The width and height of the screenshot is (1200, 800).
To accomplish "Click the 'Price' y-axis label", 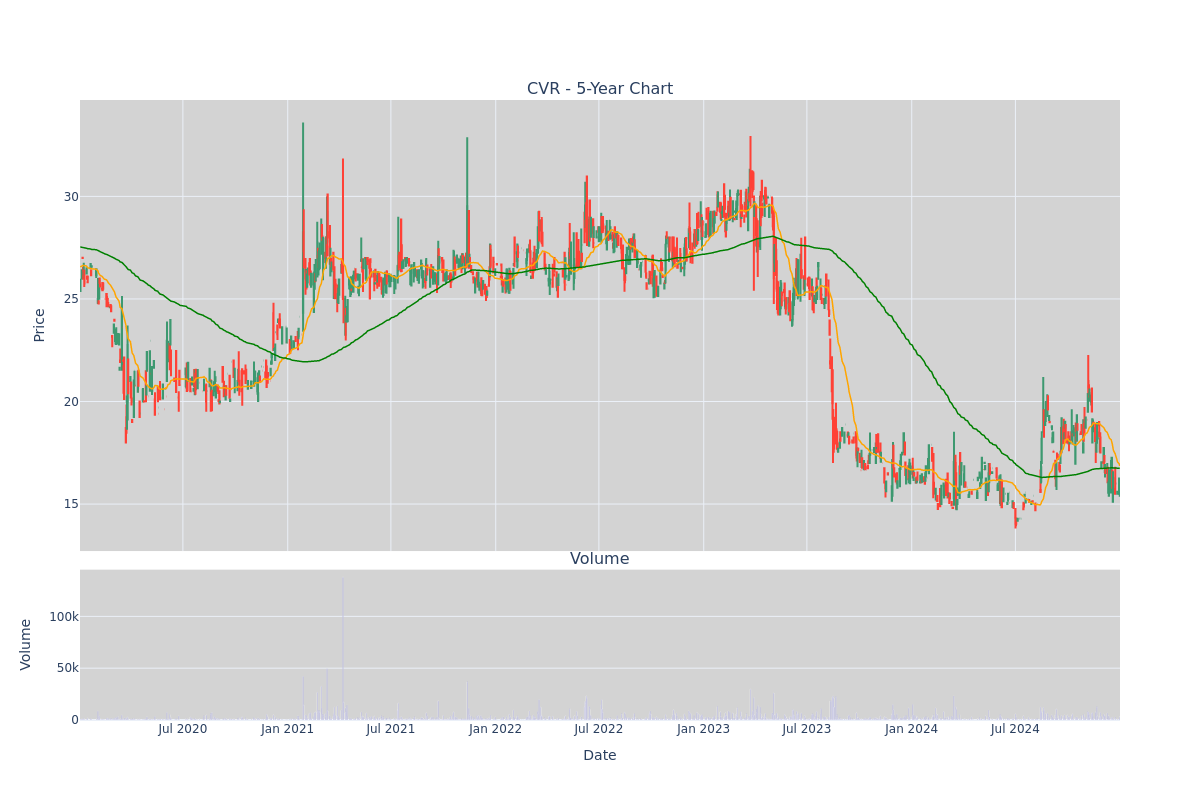I will tap(40, 325).
